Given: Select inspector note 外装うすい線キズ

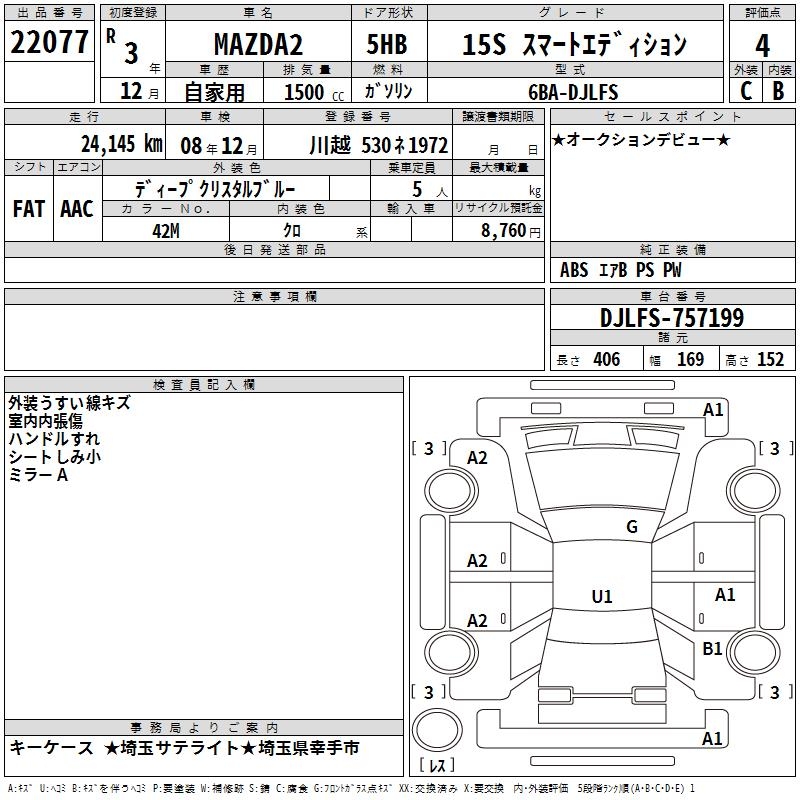Looking at the screenshot, I should point(69,403).
